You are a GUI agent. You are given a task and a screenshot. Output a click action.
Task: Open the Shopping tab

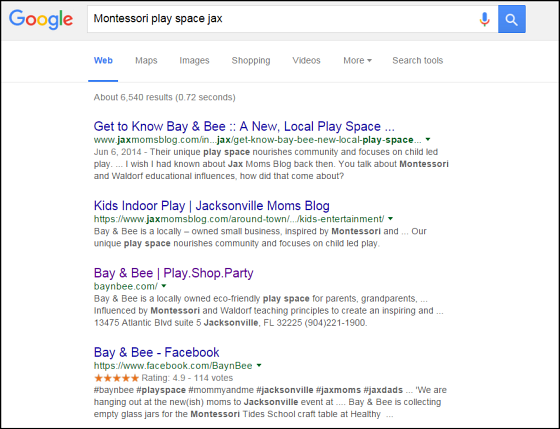pos(251,60)
